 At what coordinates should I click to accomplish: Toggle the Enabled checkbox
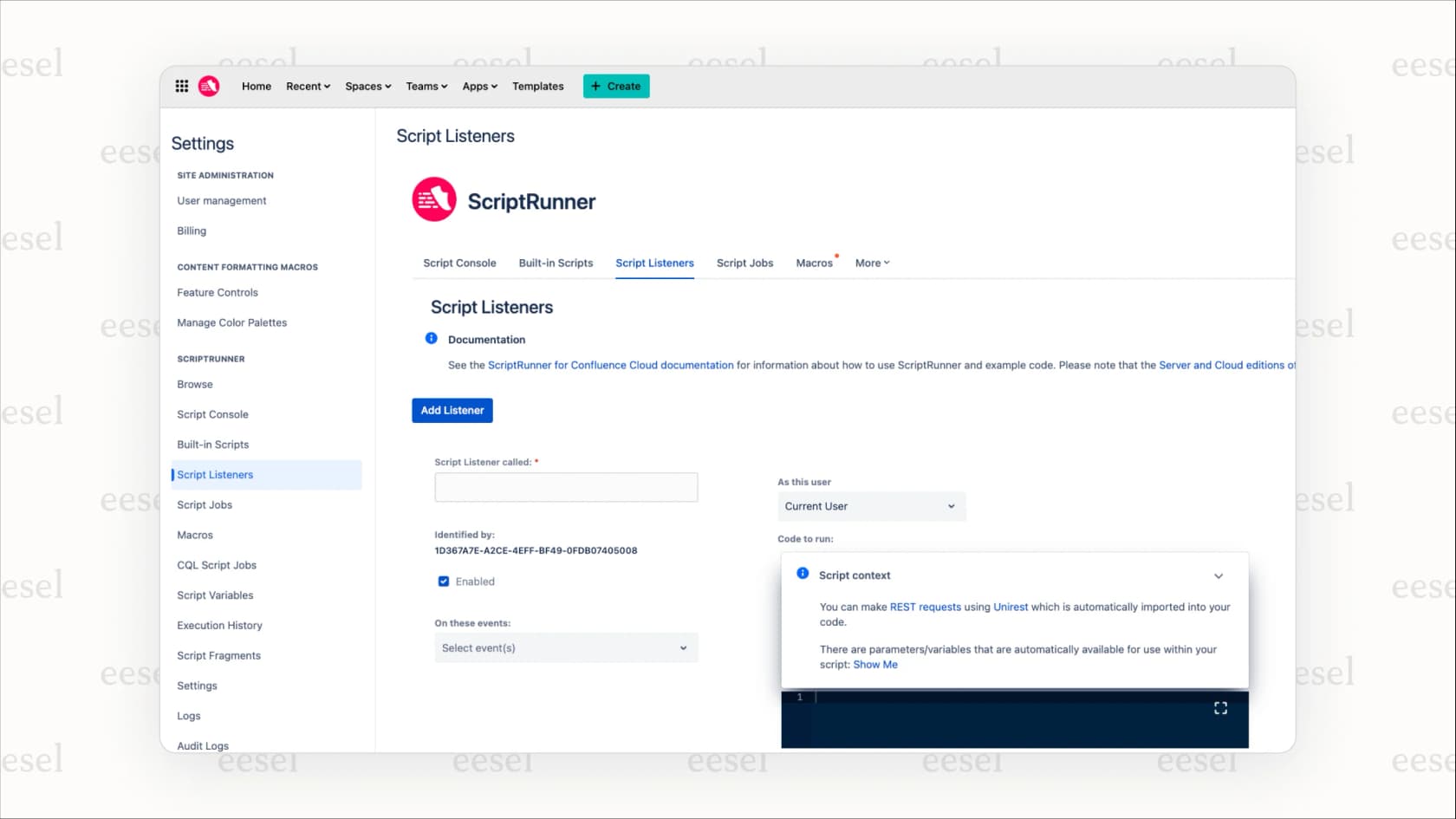pyautogui.click(x=444, y=582)
